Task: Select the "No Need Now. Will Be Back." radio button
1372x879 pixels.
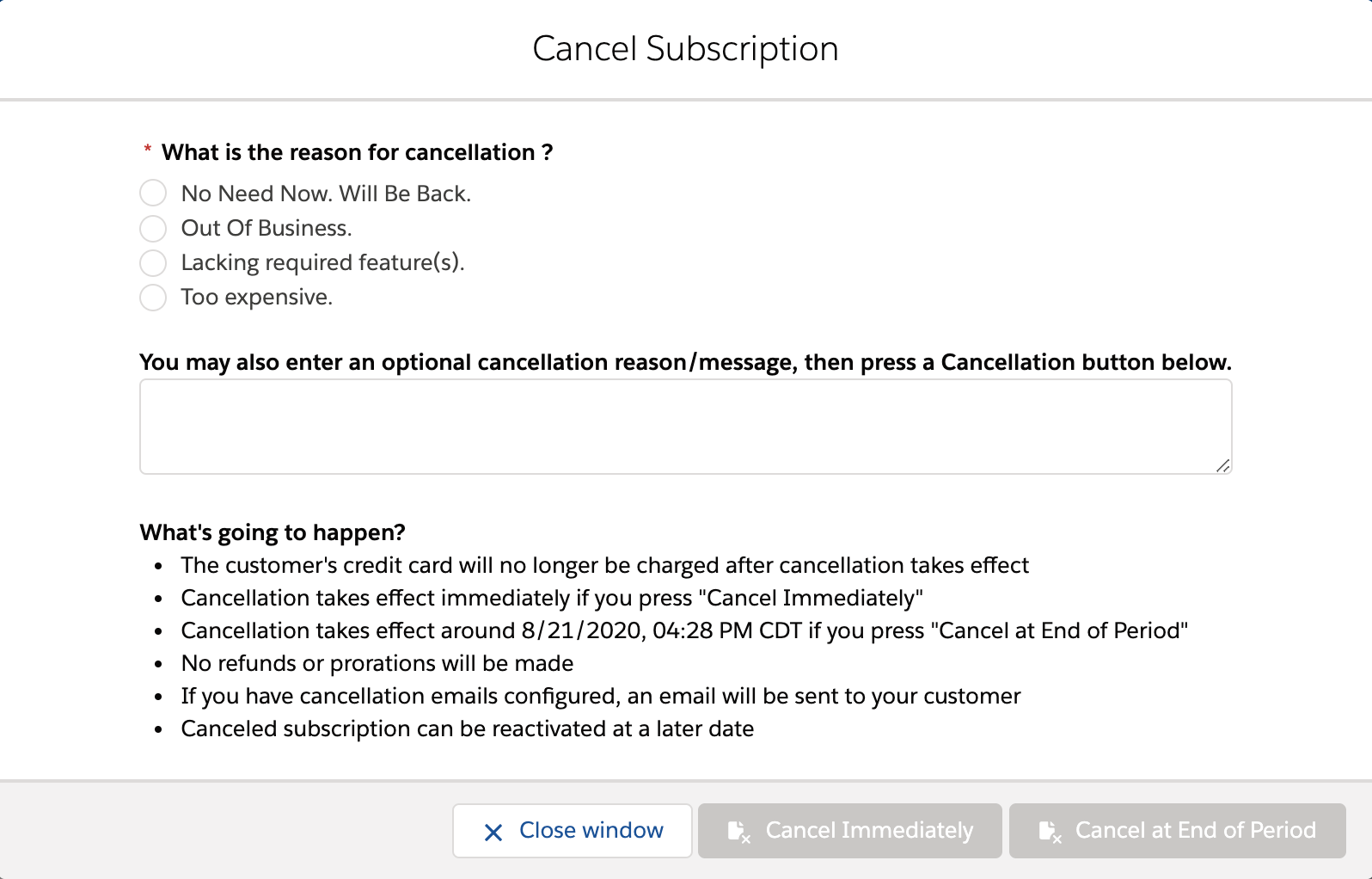Action: pos(153,194)
